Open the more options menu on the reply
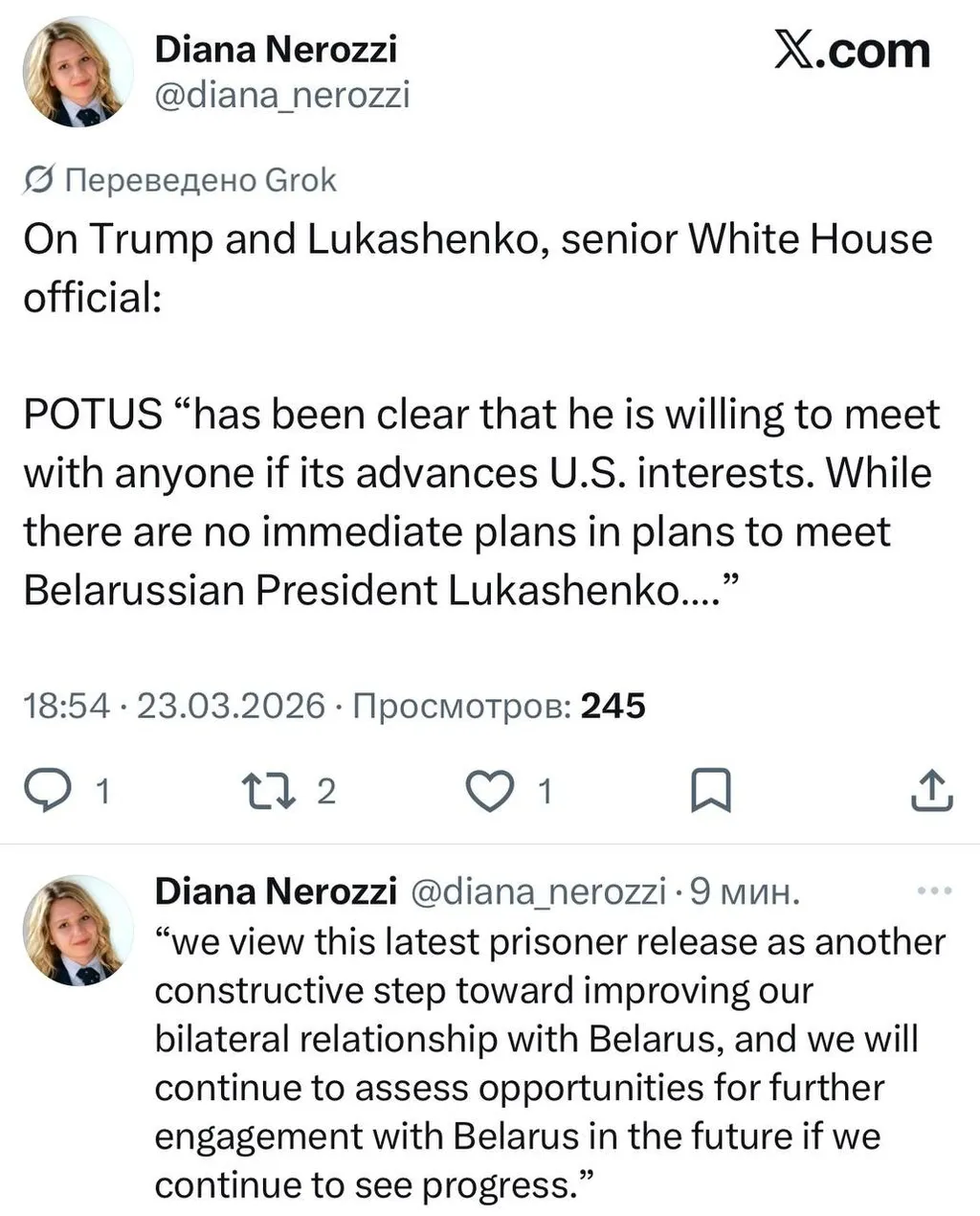The image size is (980, 1216). click(x=934, y=889)
